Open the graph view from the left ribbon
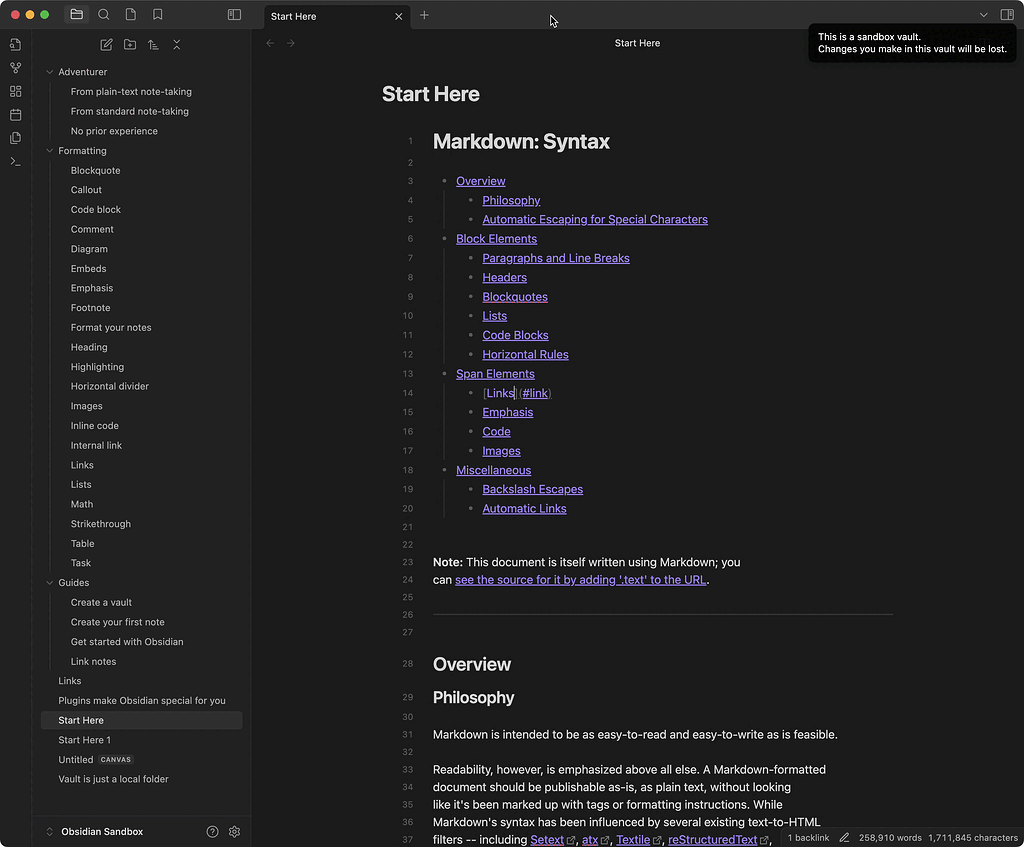This screenshot has width=1024, height=847. coord(15,68)
